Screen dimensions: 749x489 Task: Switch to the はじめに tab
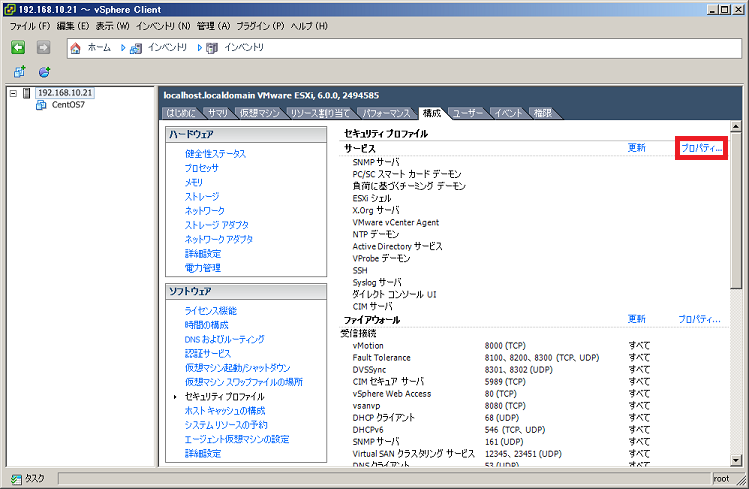click(x=181, y=113)
